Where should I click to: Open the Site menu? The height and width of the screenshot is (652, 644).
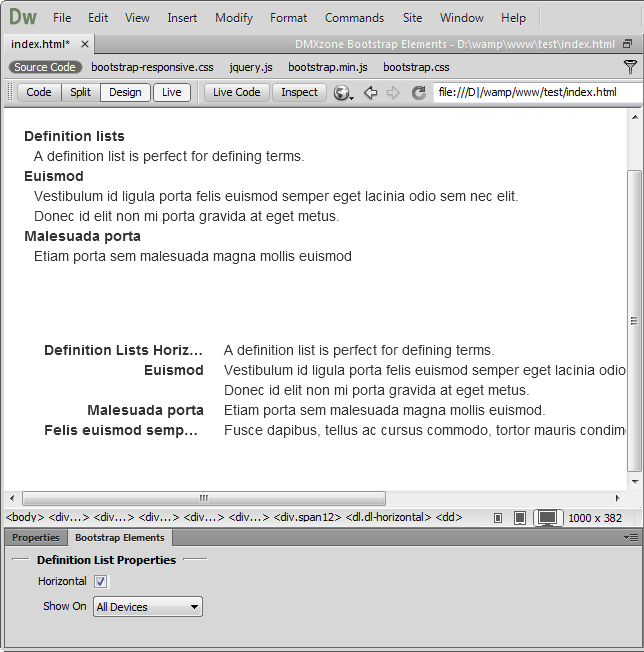[412, 18]
